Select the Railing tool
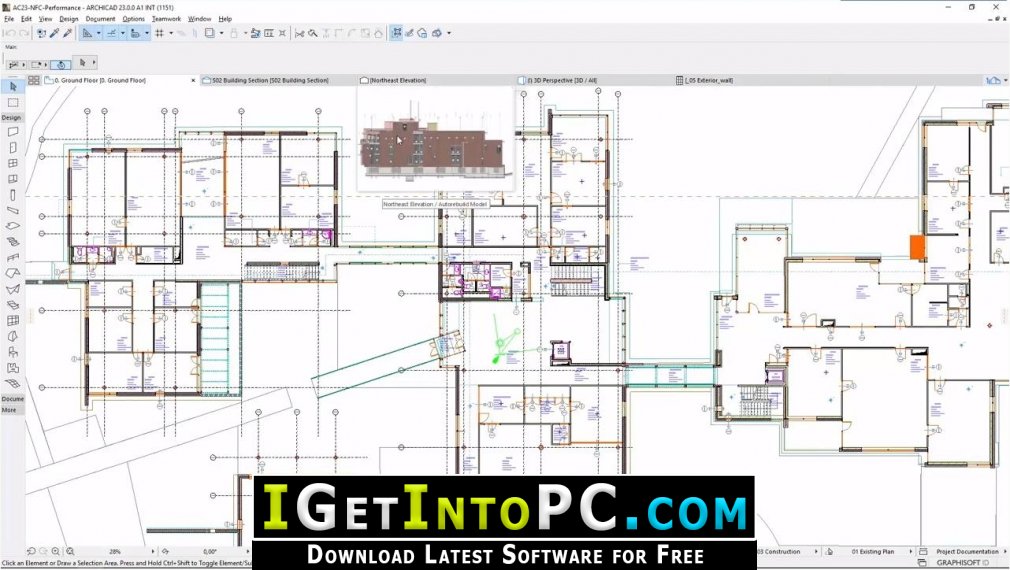 click(13, 258)
